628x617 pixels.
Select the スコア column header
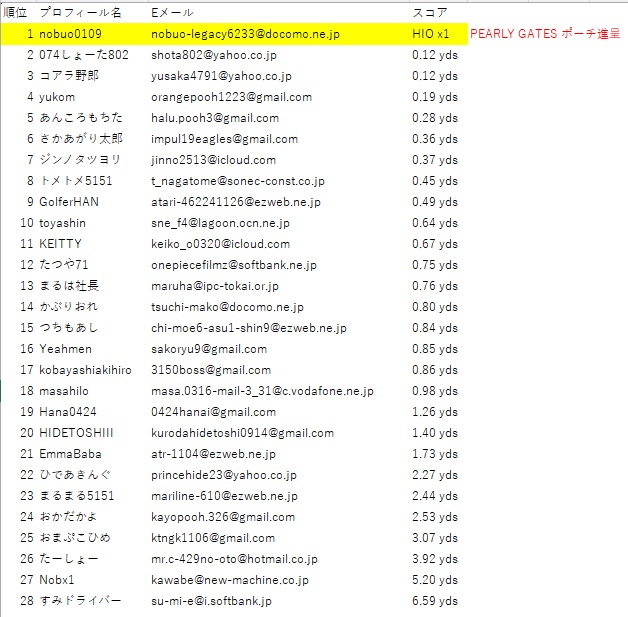[430, 13]
